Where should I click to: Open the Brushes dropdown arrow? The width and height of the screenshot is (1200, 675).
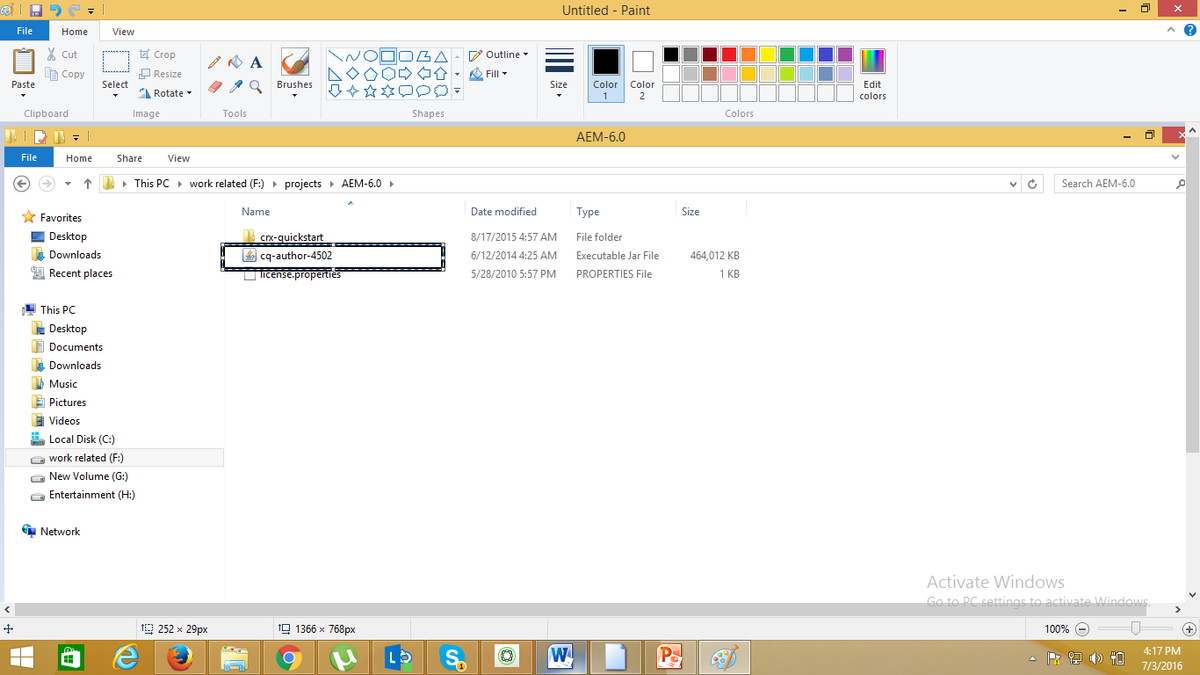(294, 96)
